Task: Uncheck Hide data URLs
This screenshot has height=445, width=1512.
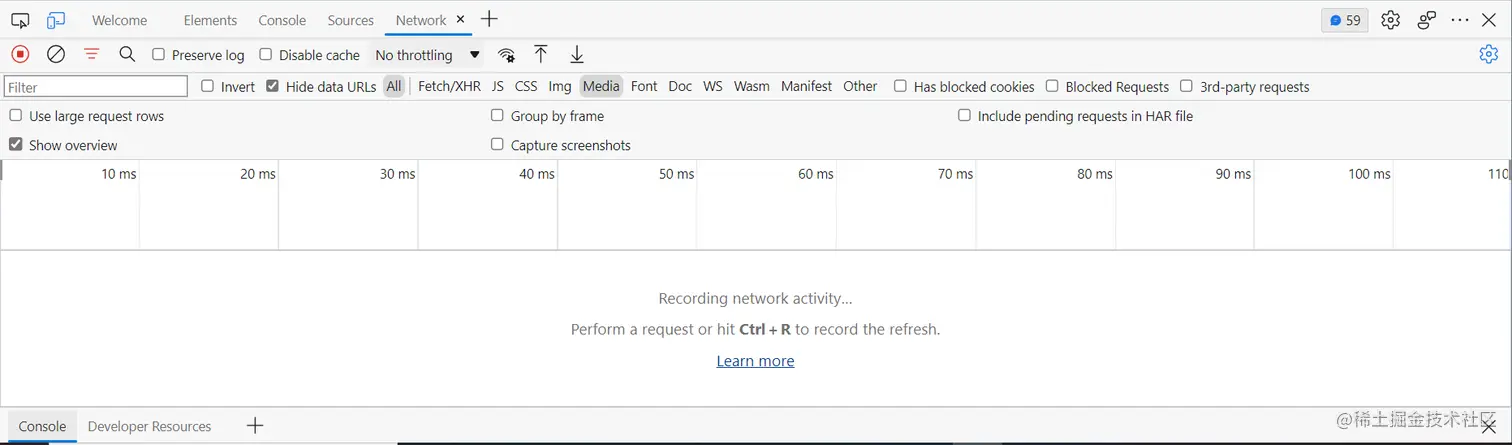Action: (x=273, y=86)
